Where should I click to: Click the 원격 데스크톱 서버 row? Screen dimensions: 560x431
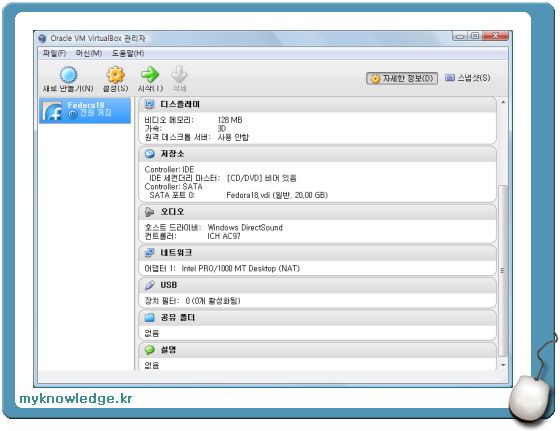click(196, 137)
